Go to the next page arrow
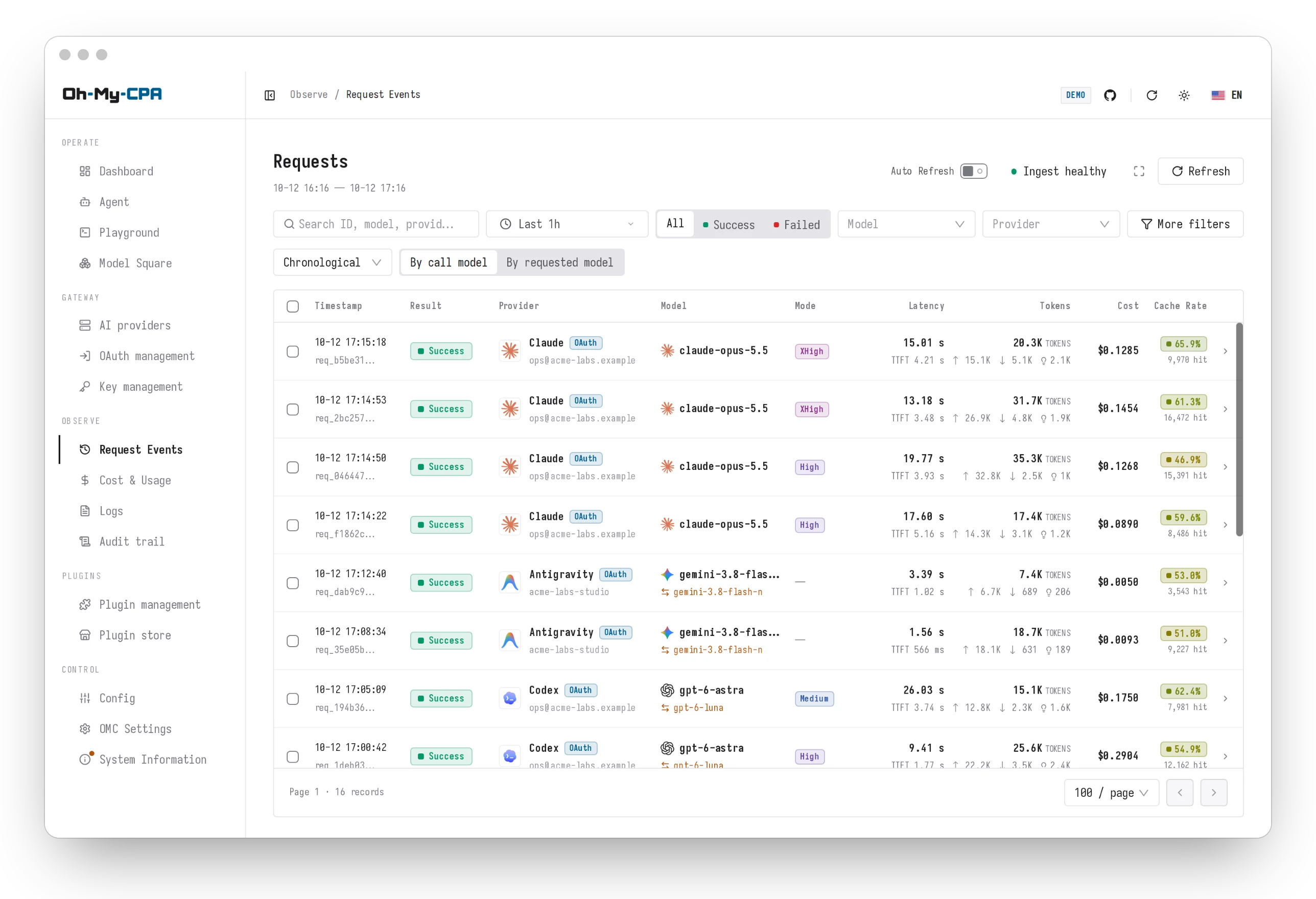The image size is (1316, 899). [1213, 793]
